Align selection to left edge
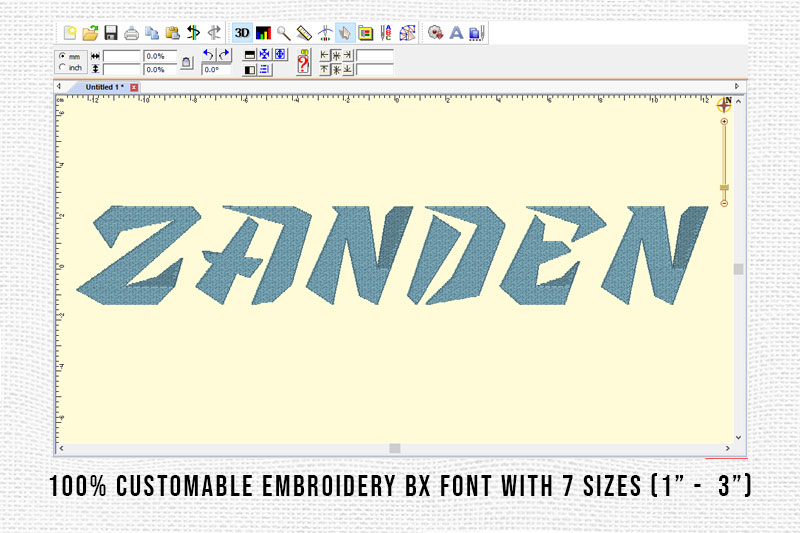The width and height of the screenshot is (800, 533). pos(325,55)
